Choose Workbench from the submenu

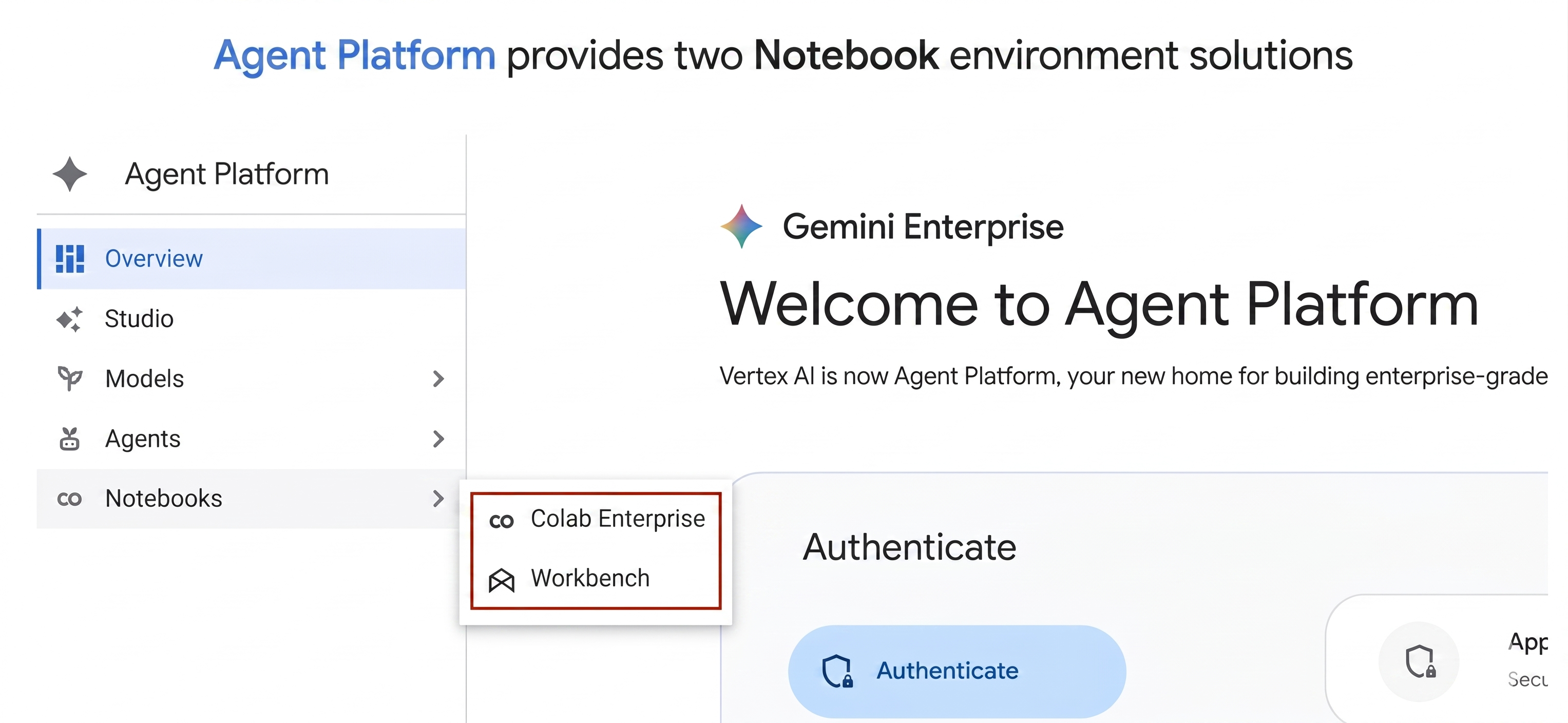597,578
